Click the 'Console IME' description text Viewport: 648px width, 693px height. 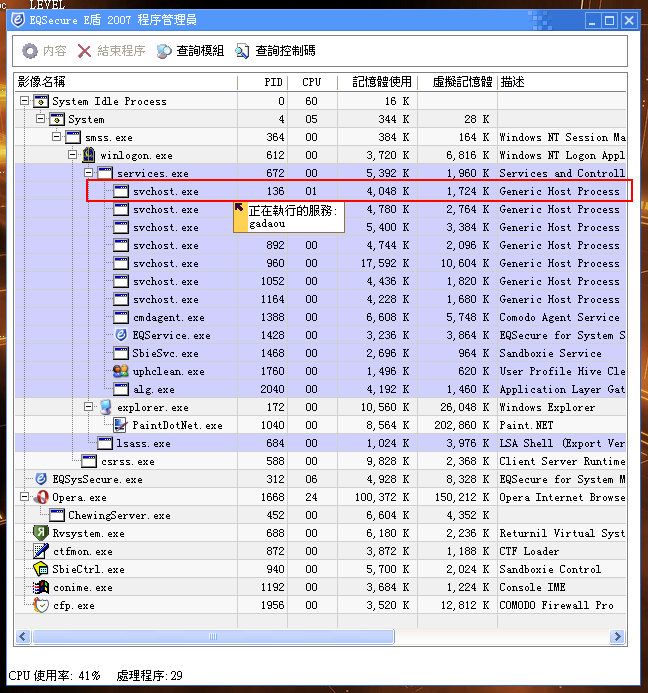coord(532,587)
